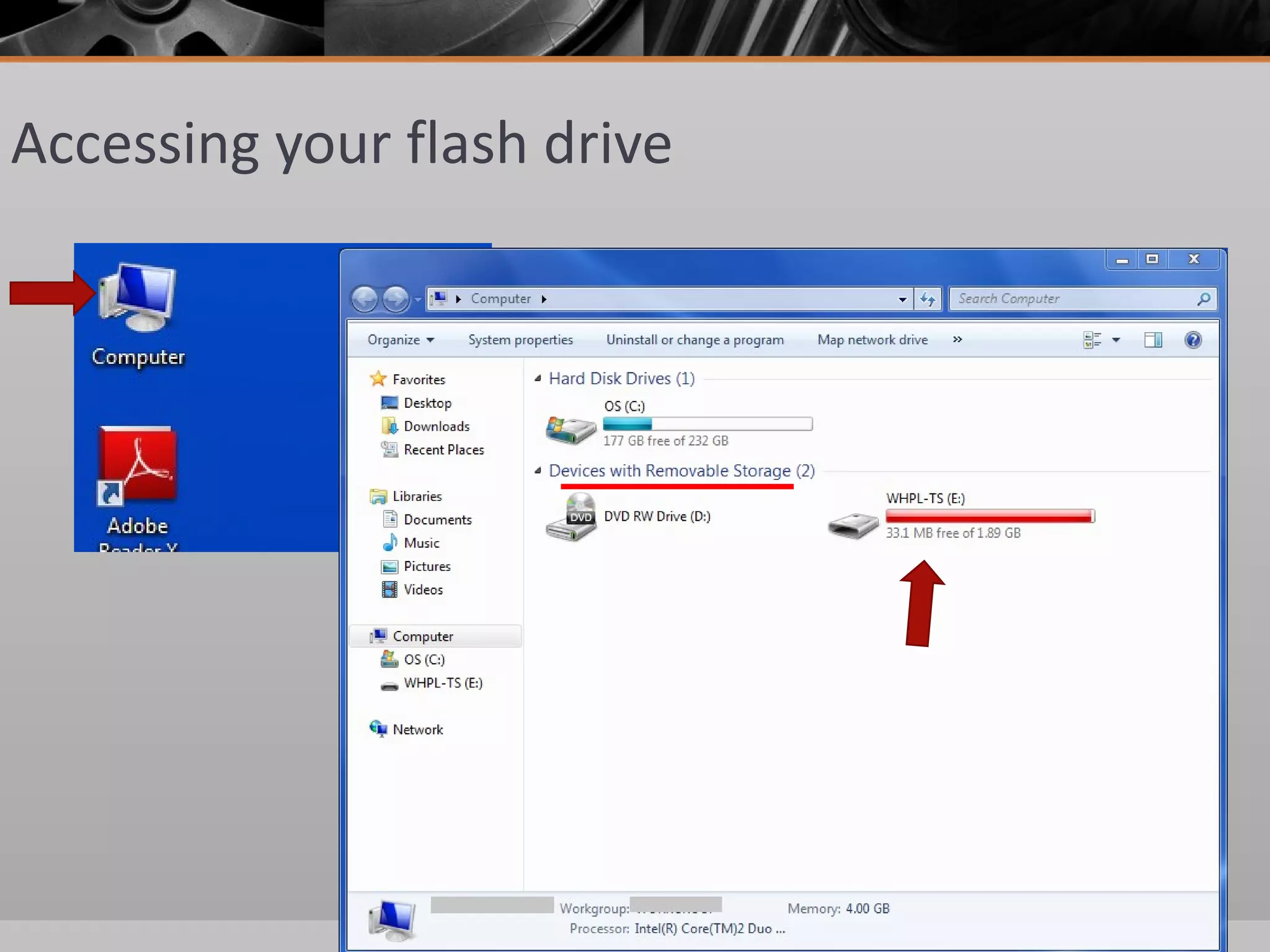1270x952 pixels.
Task: Click System properties in toolbar
Action: [520, 340]
